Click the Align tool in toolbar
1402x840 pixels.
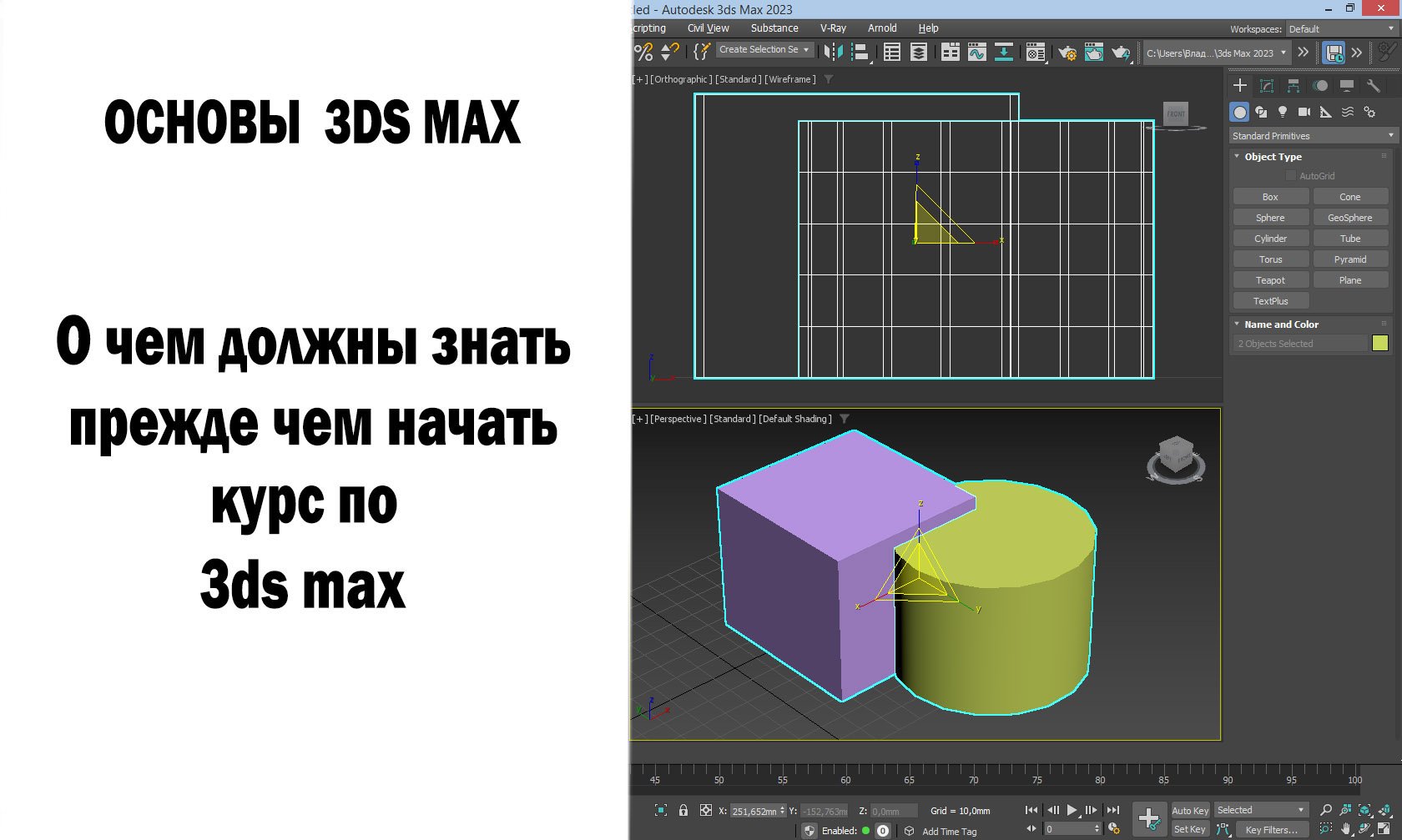[x=860, y=53]
